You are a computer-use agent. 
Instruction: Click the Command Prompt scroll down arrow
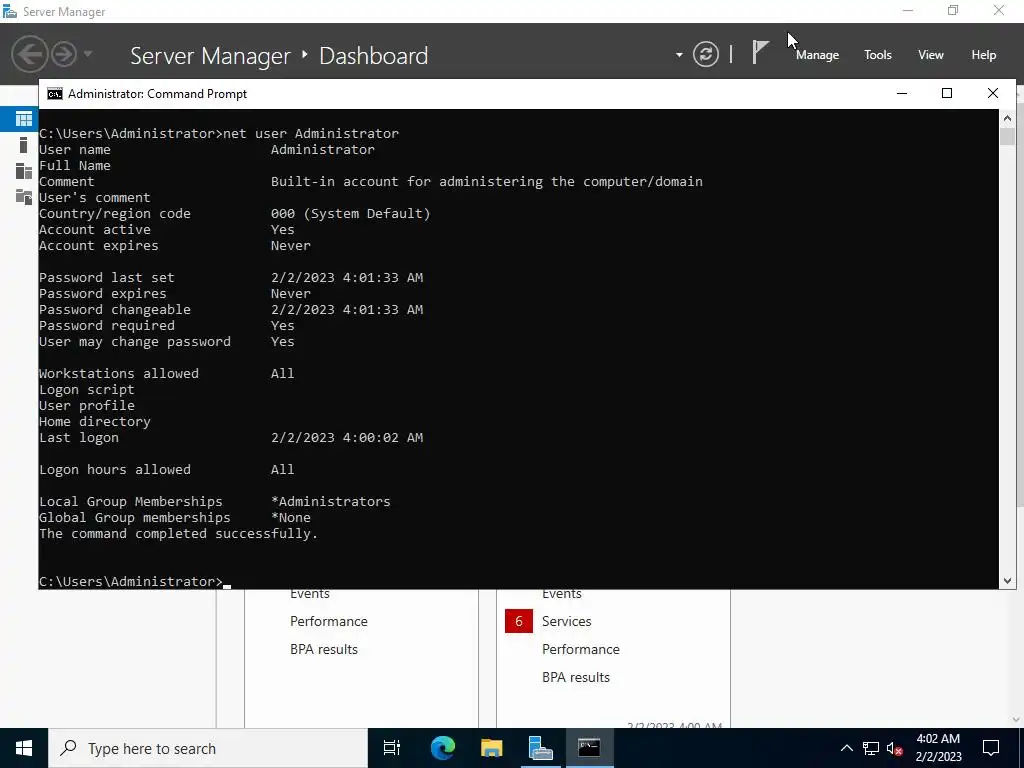[1007, 581]
